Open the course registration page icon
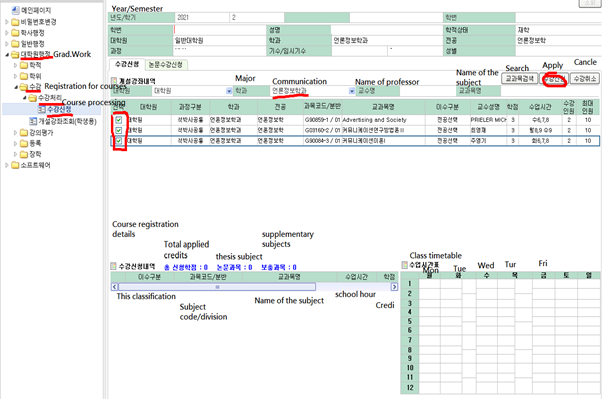The image size is (602, 399). click(42, 110)
